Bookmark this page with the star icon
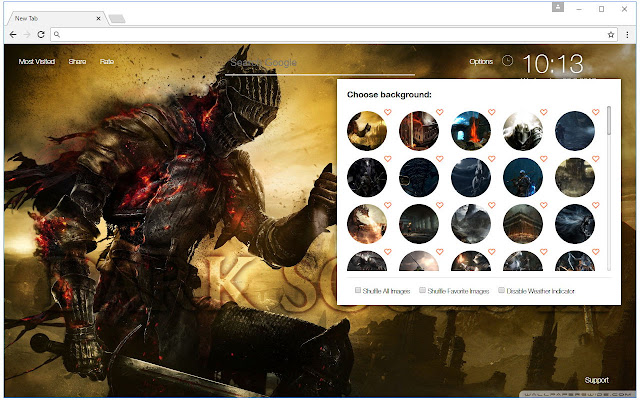The height and width of the screenshot is (400, 640). coord(611,35)
